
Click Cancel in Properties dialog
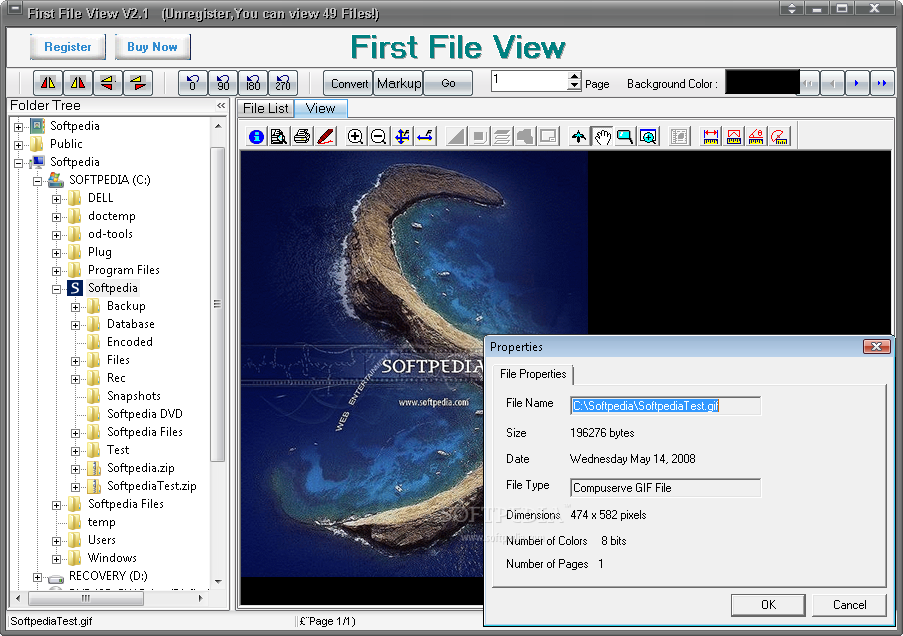tap(849, 605)
